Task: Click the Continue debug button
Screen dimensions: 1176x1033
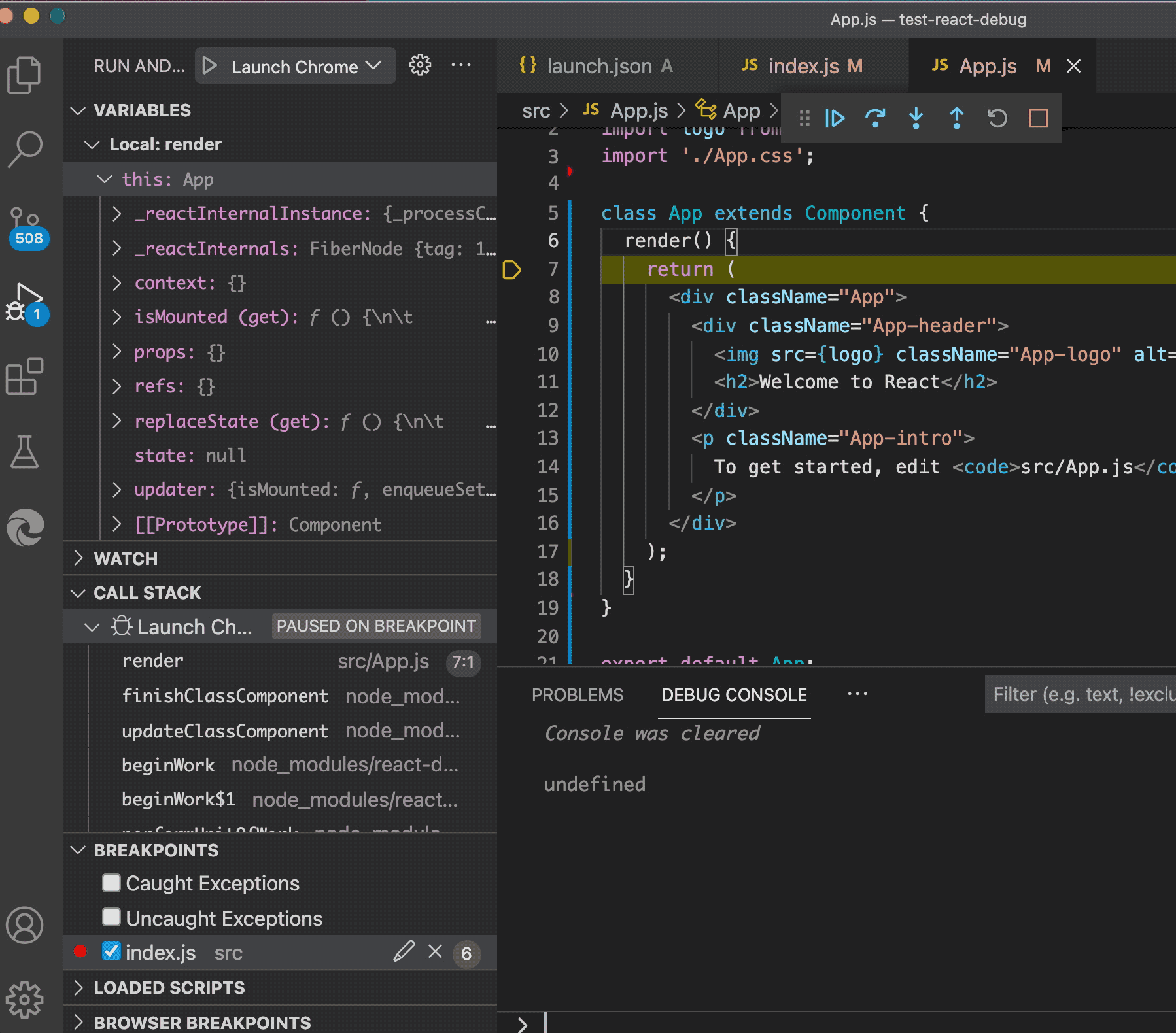Action: coord(835,118)
